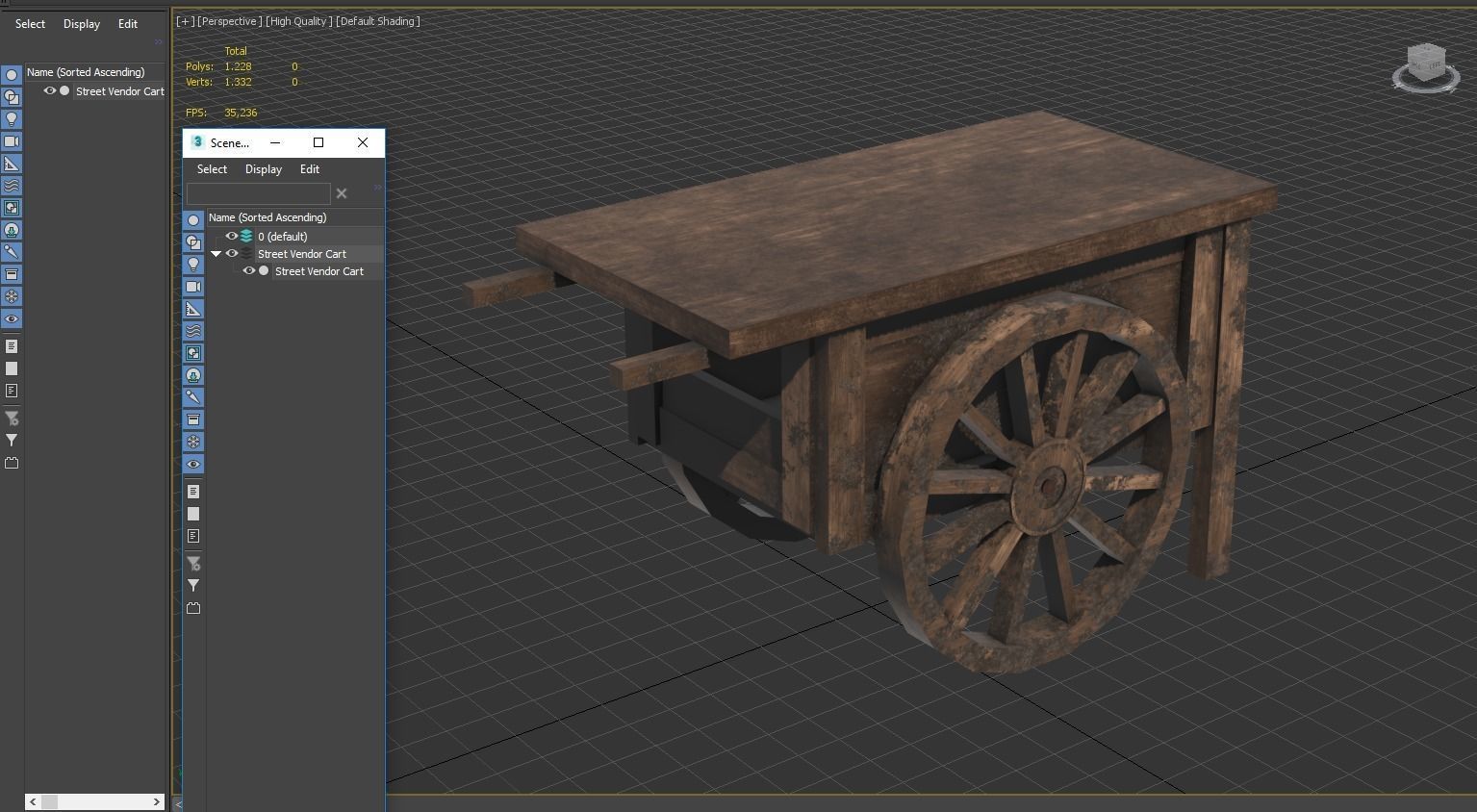The width and height of the screenshot is (1477, 812).
Task: Click the plain funnel filter icon in the docked left explorer
Action: [12, 441]
